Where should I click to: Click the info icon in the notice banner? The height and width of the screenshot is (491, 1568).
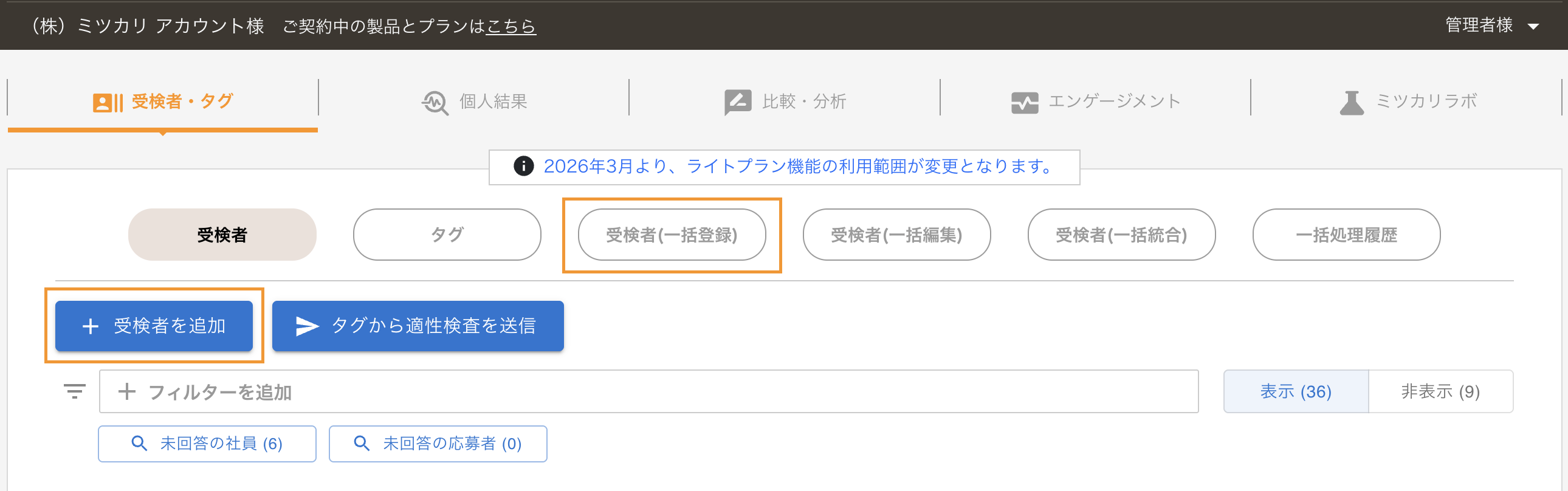point(523,166)
